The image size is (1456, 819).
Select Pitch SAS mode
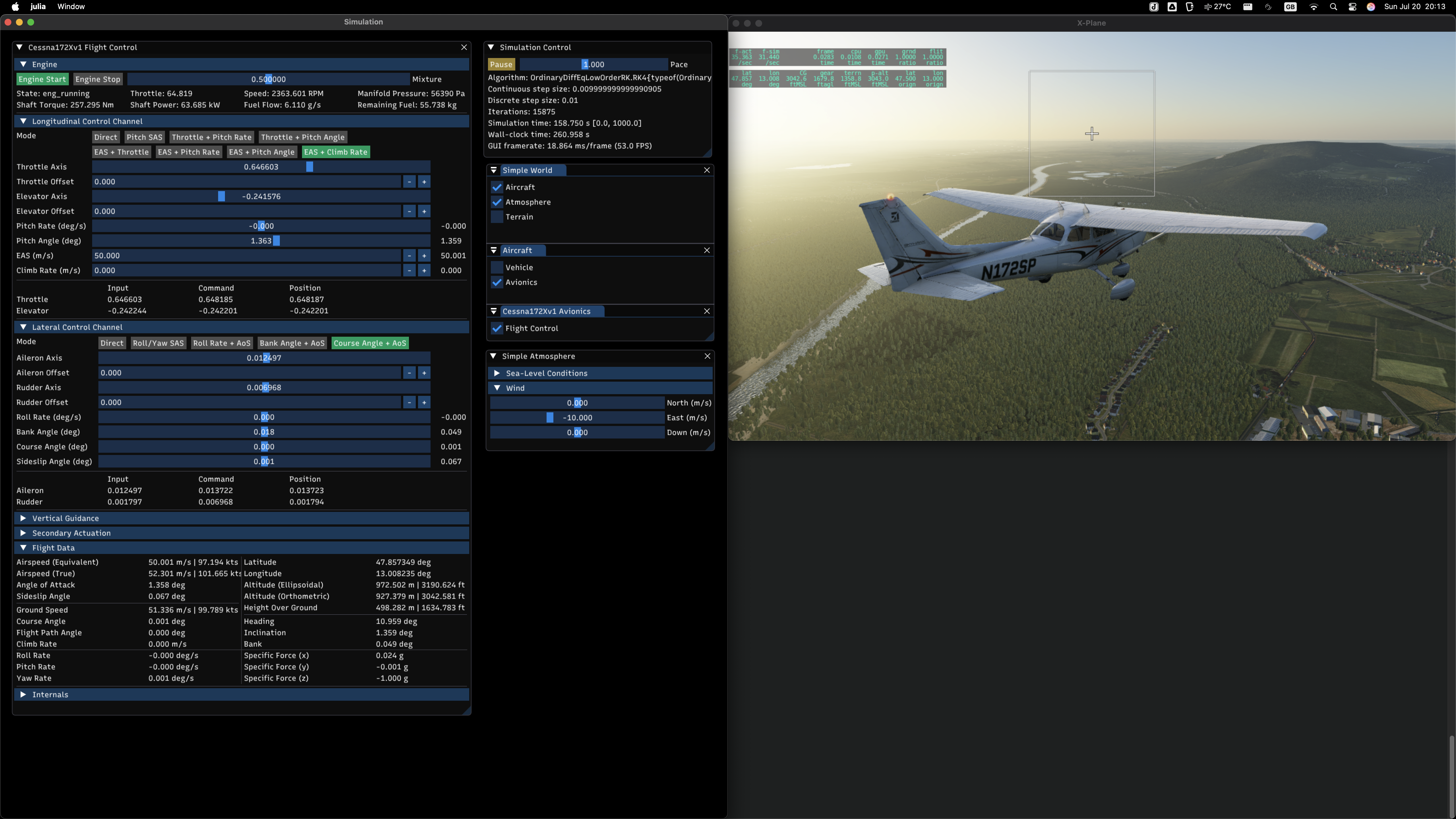pos(144,137)
